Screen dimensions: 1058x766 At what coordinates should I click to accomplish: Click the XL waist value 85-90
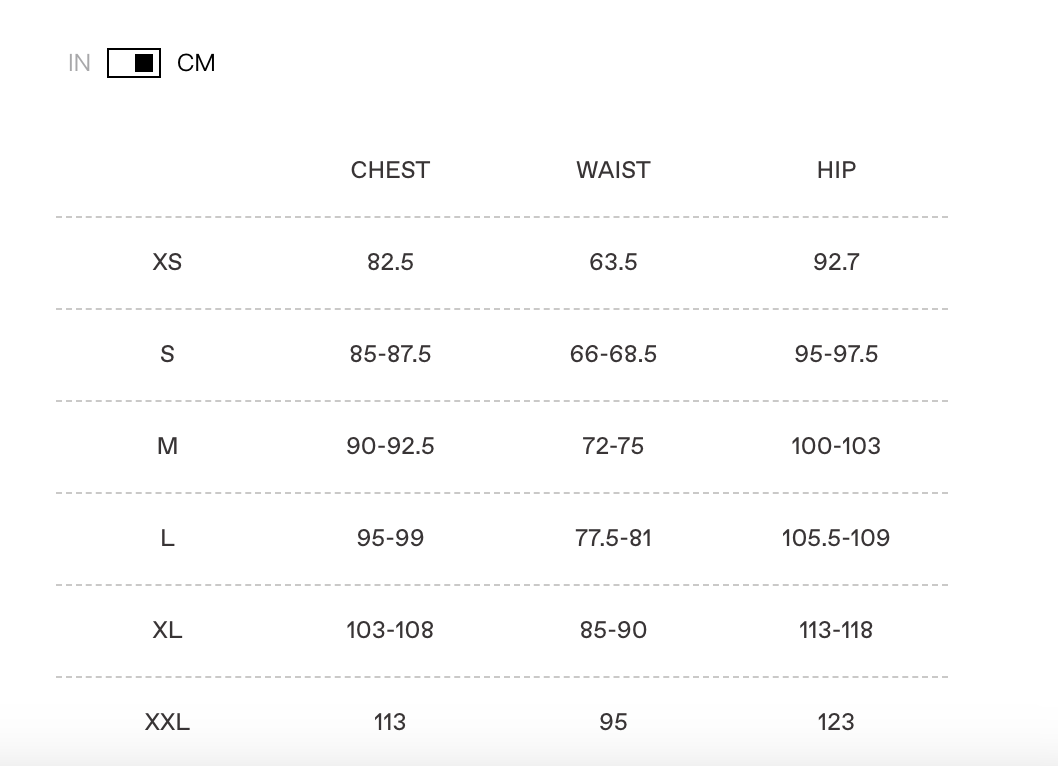[x=613, y=630]
